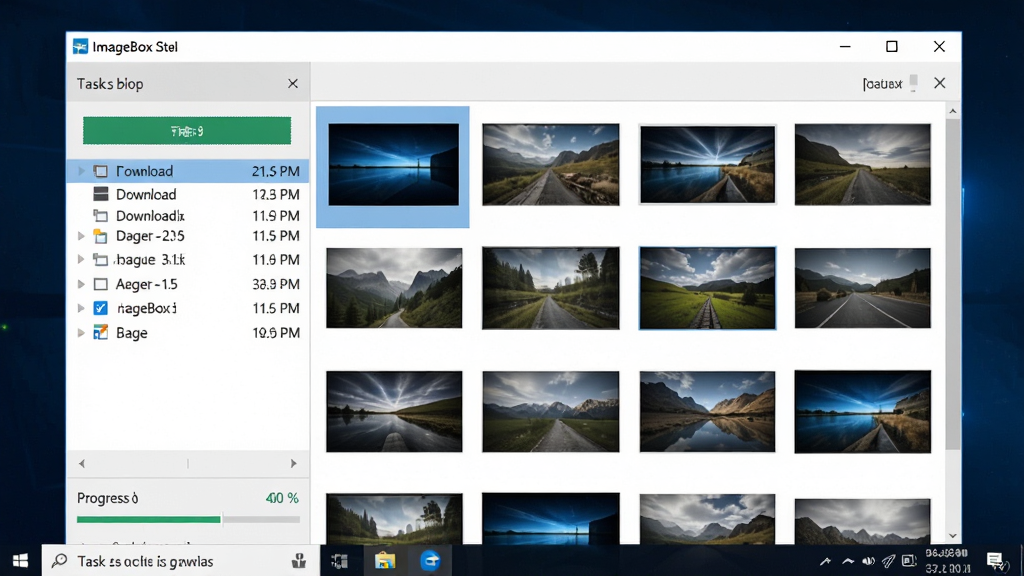1024x576 pixels.
Task: Click the dark icon beside Download 12.3 PM
Action: pos(101,194)
